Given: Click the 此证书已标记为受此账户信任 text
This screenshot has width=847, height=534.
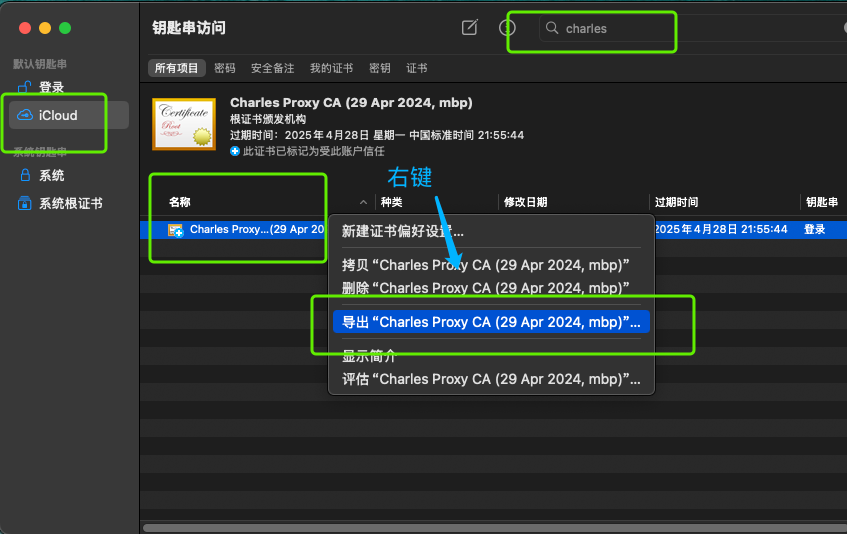Looking at the screenshot, I should coord(314,151).
